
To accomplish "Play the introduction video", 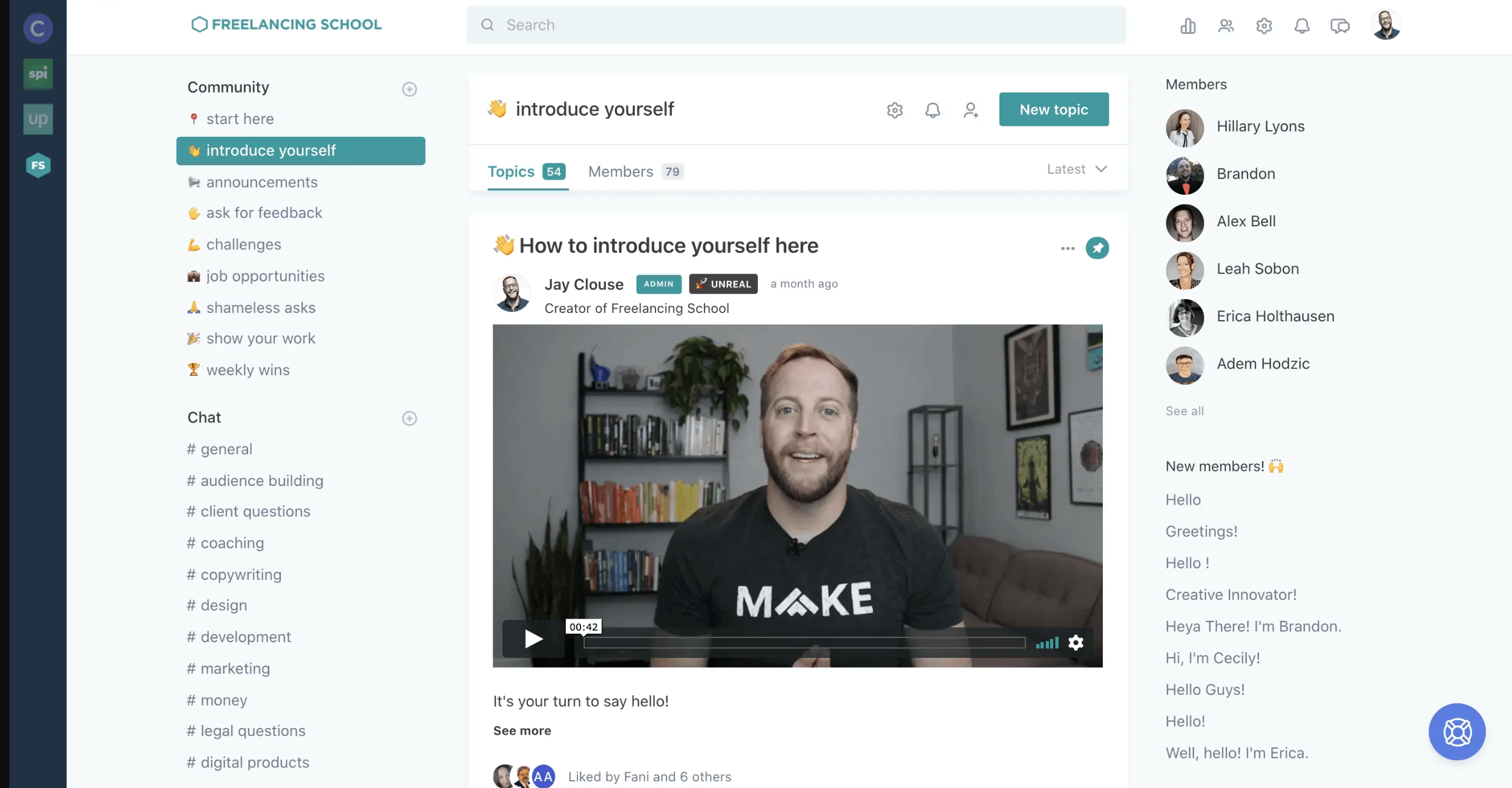I will pyautogui.click(x=533, y=639).
